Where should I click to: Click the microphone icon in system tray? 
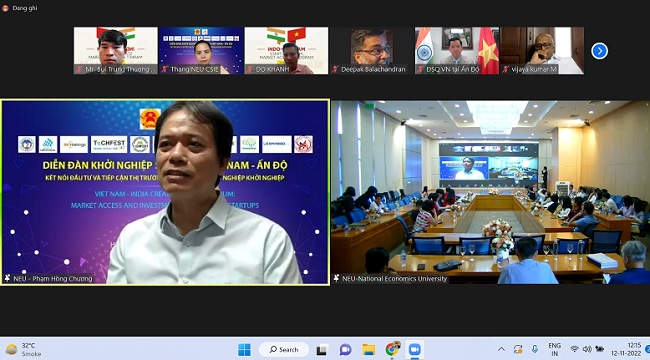[x=535, y=350]
